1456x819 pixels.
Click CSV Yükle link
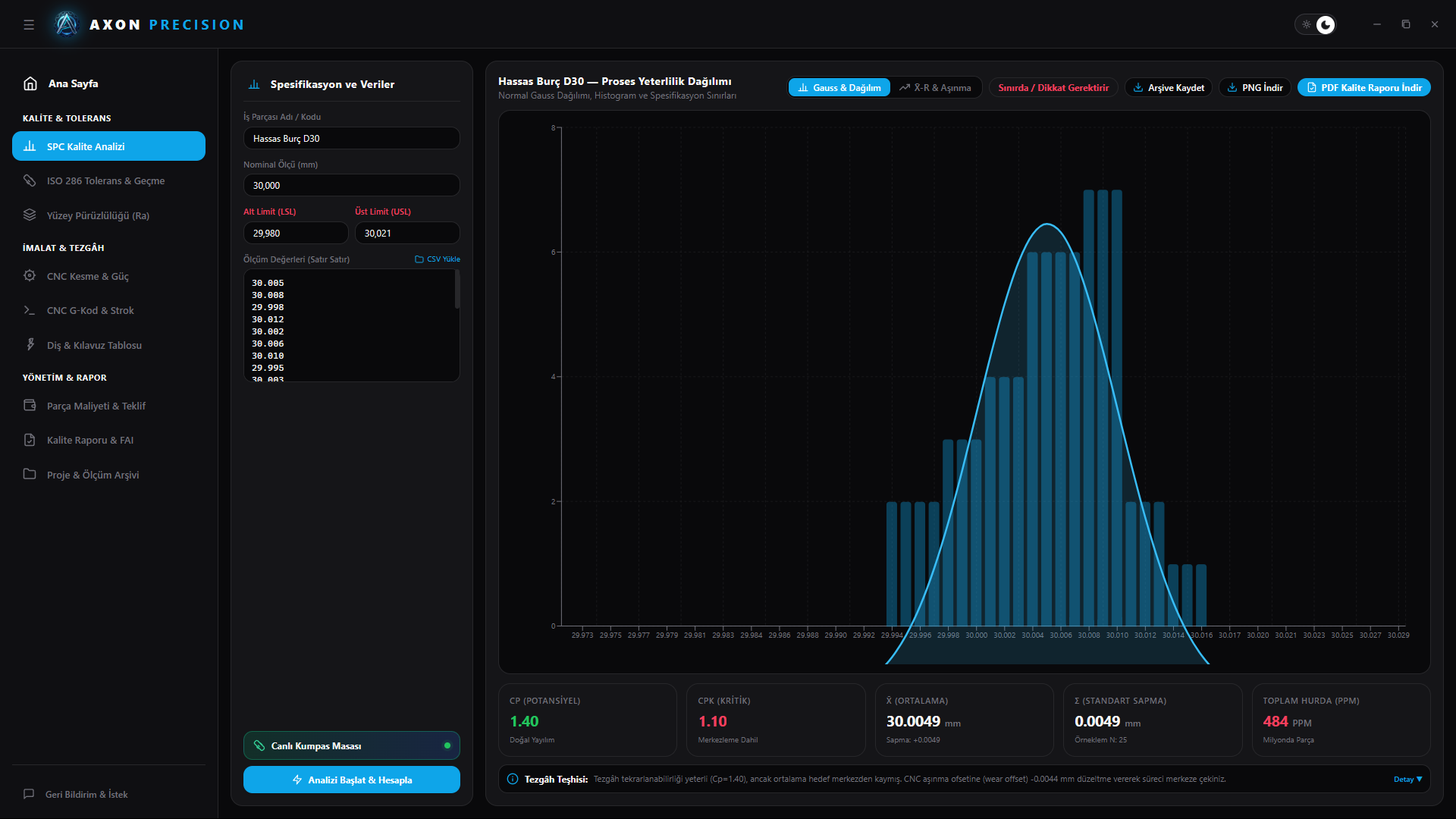click(438, 259)
